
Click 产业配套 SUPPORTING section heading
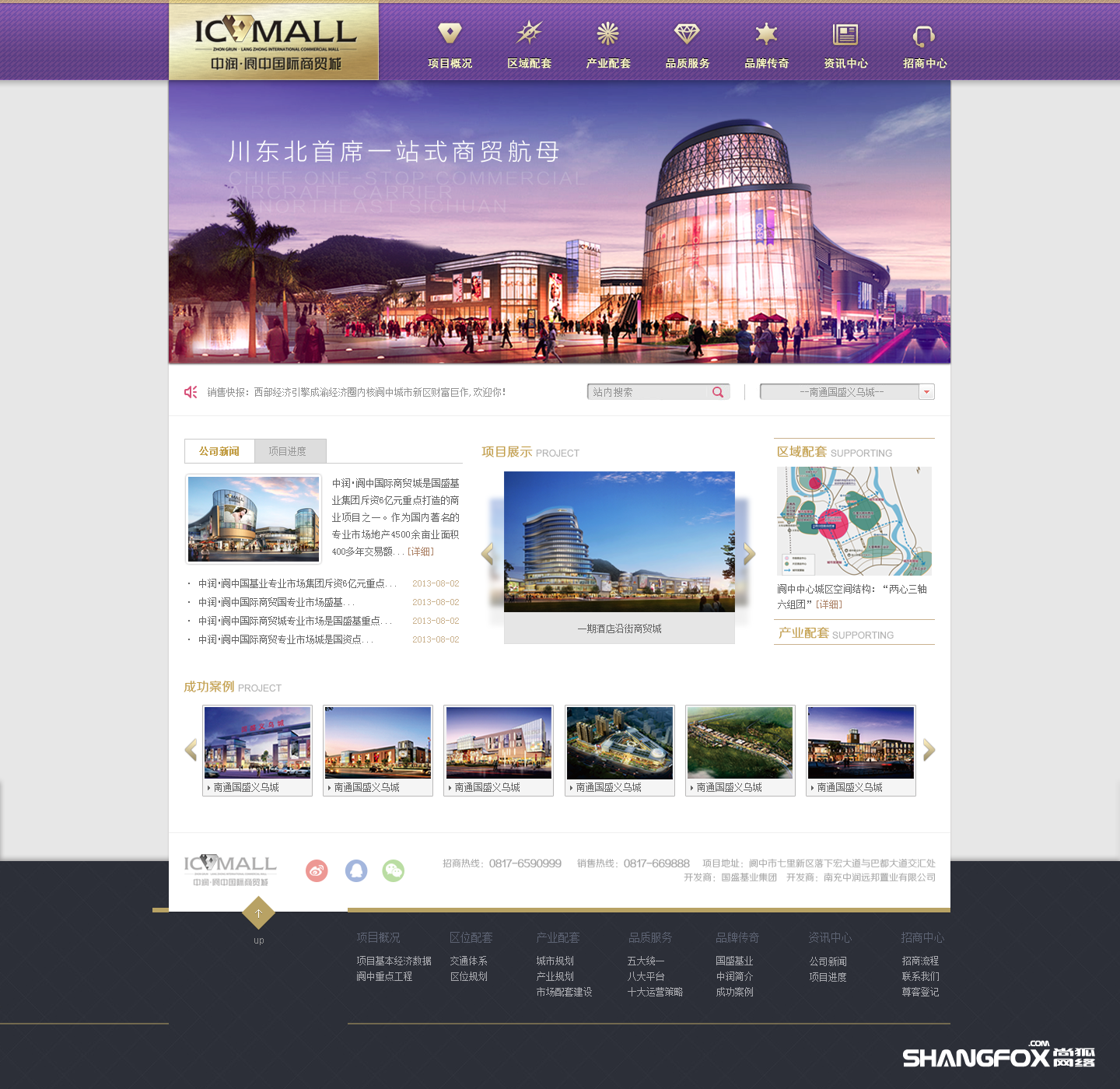pos(836,633)
